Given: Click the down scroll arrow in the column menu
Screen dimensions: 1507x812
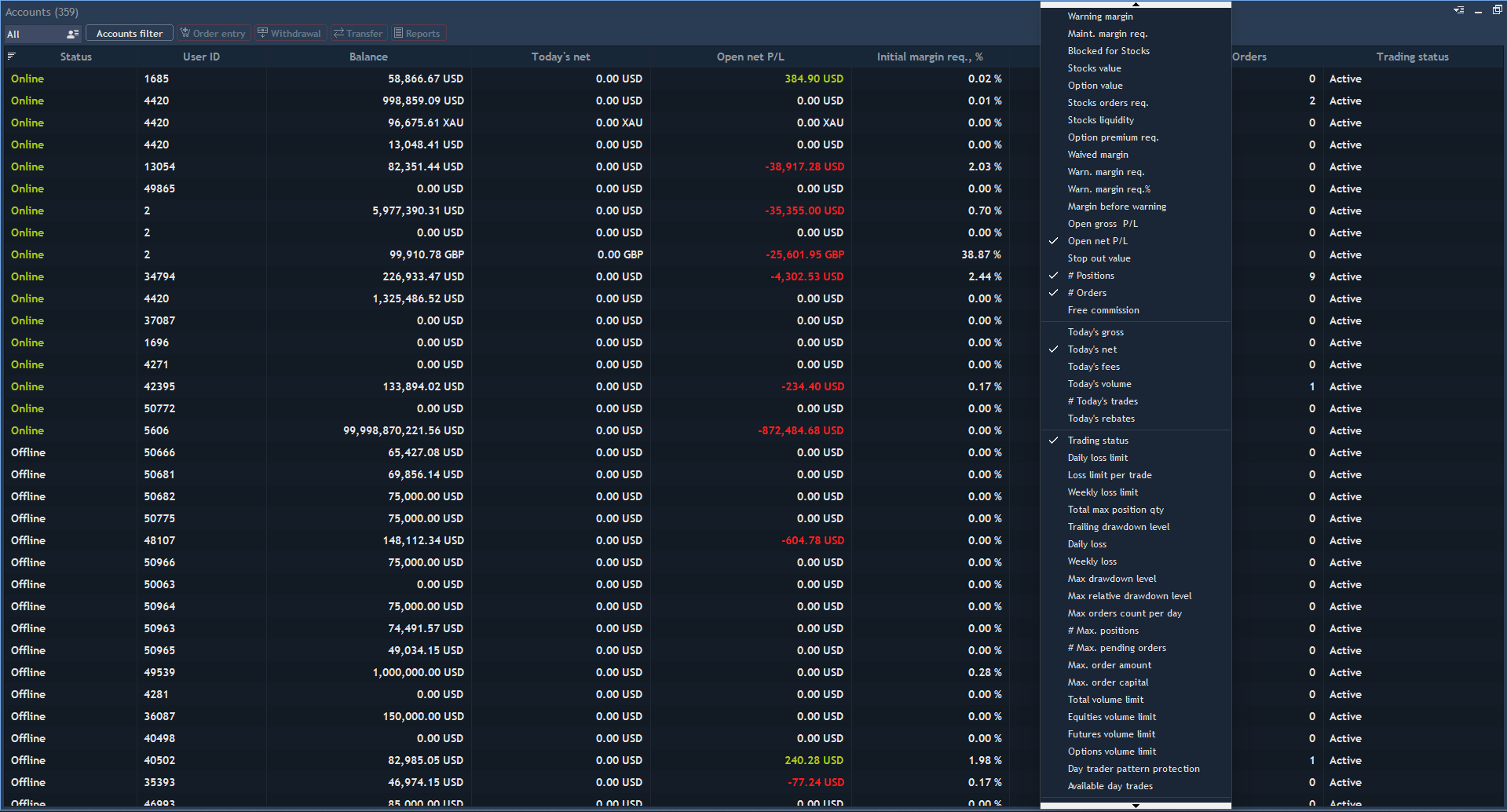Looking at the screenshot, I should point(1135,805).
